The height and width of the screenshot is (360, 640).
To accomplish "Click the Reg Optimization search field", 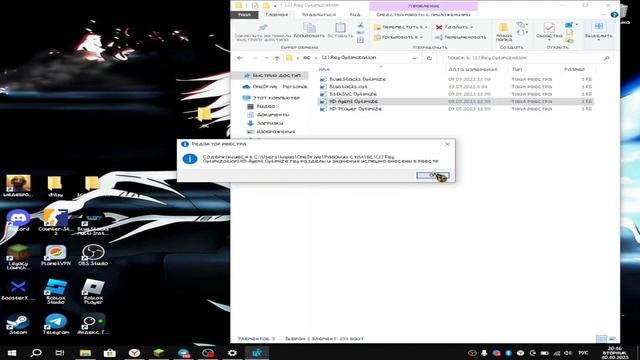I will (528, 58).
